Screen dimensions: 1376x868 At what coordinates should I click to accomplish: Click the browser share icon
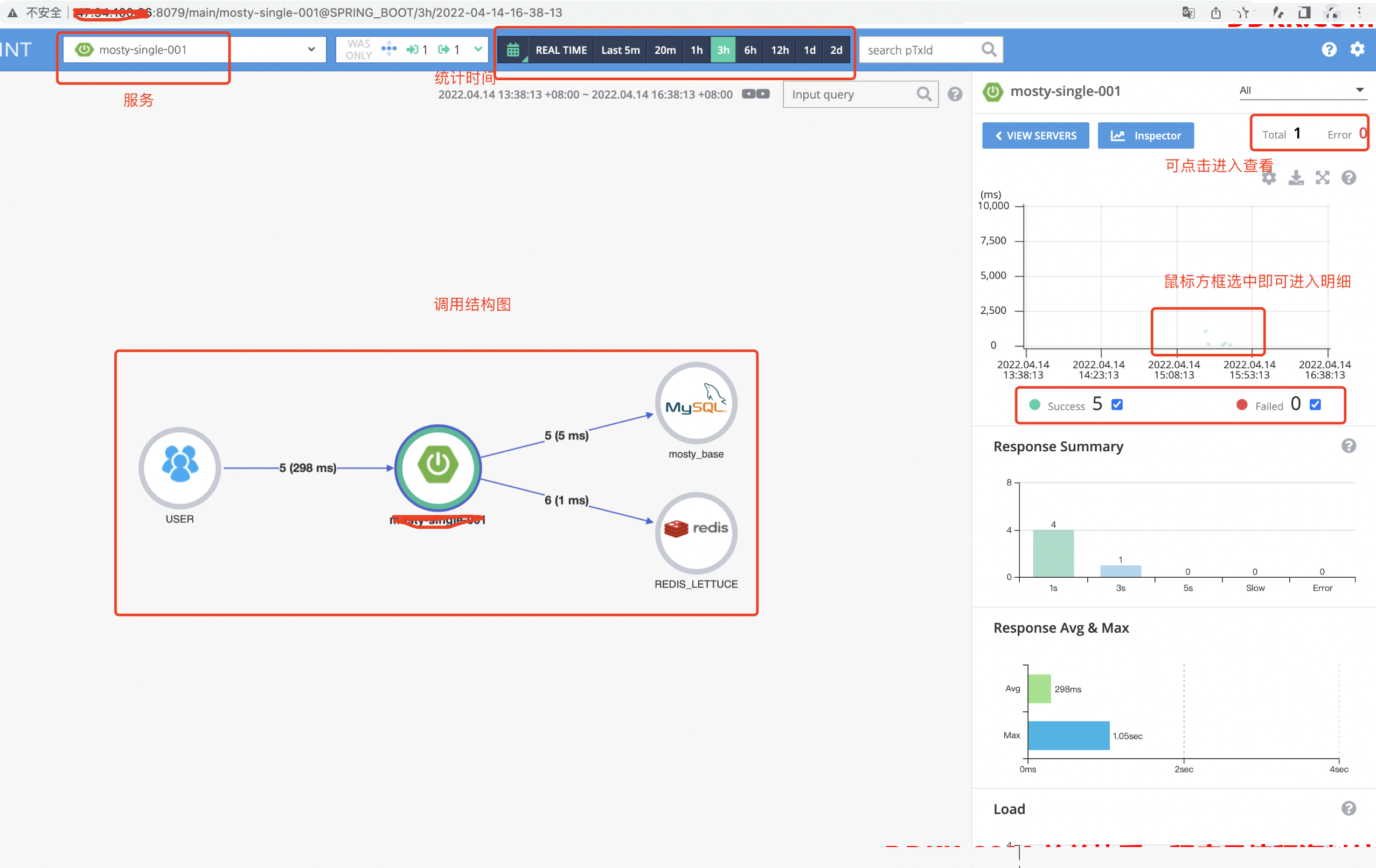[1216, 12]
